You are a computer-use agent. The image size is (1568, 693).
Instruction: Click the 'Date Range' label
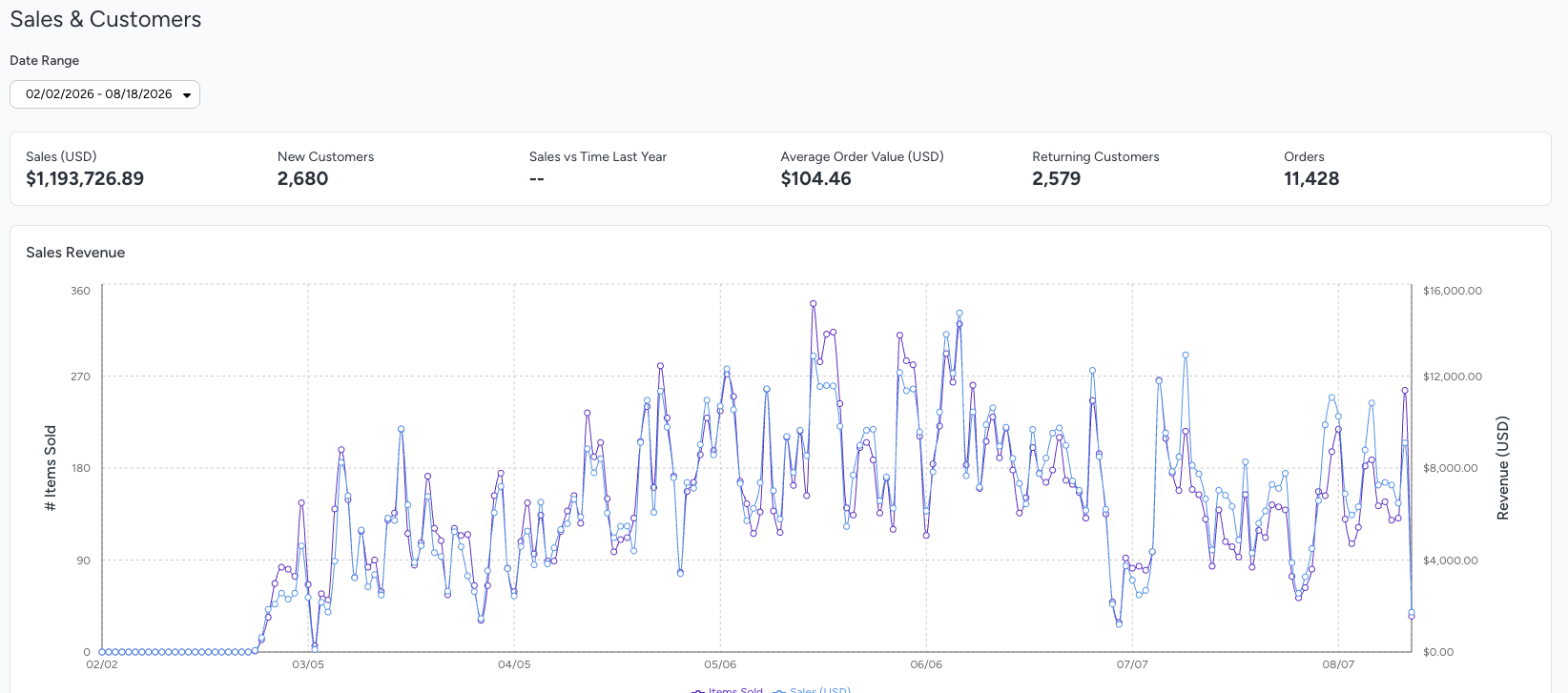point(45,60)
